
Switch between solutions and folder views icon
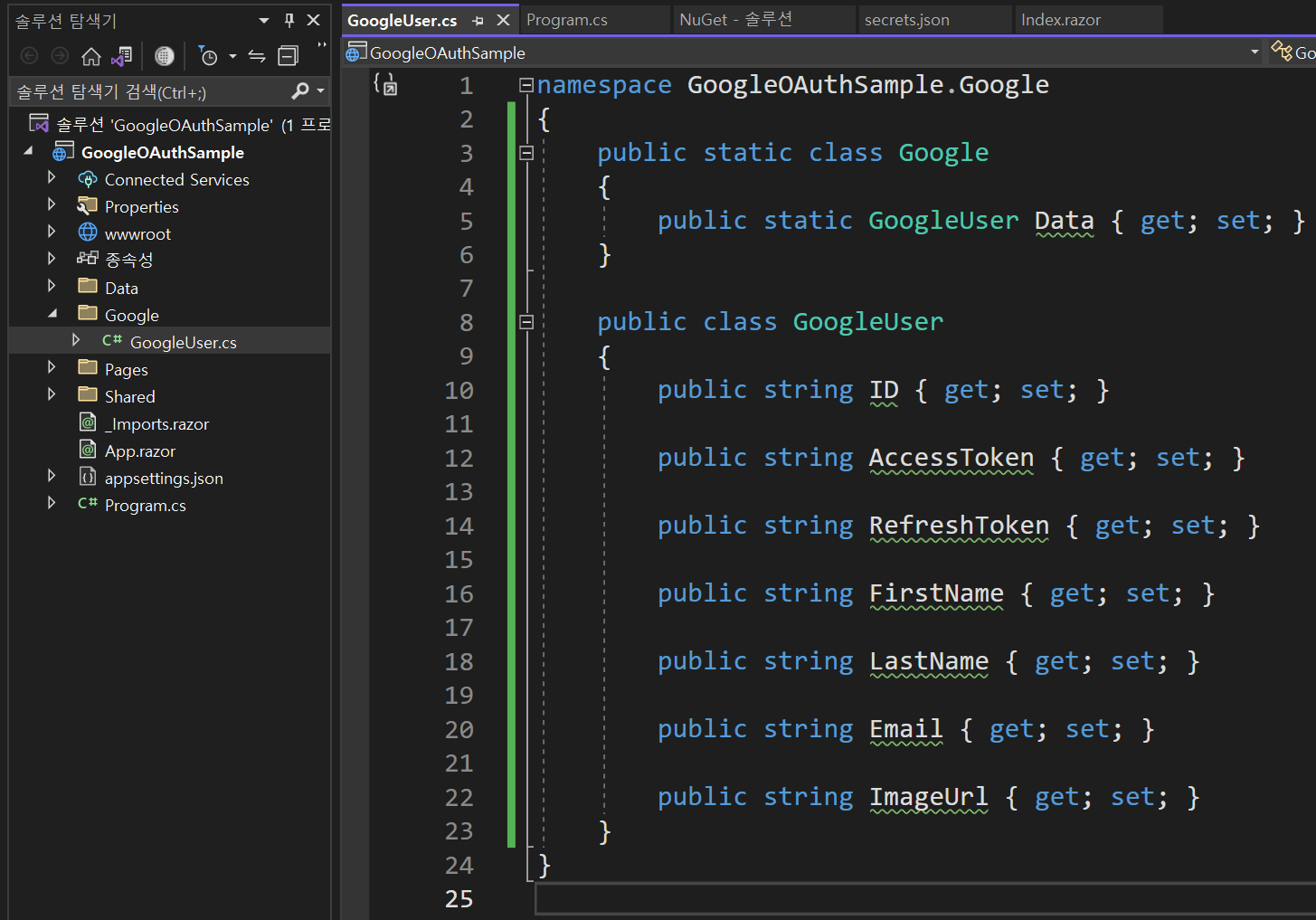(122, 57)
